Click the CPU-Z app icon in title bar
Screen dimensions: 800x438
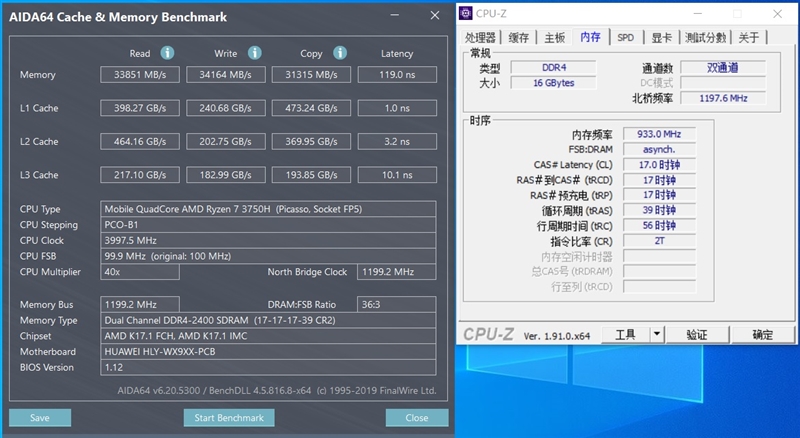click(465, 13)
